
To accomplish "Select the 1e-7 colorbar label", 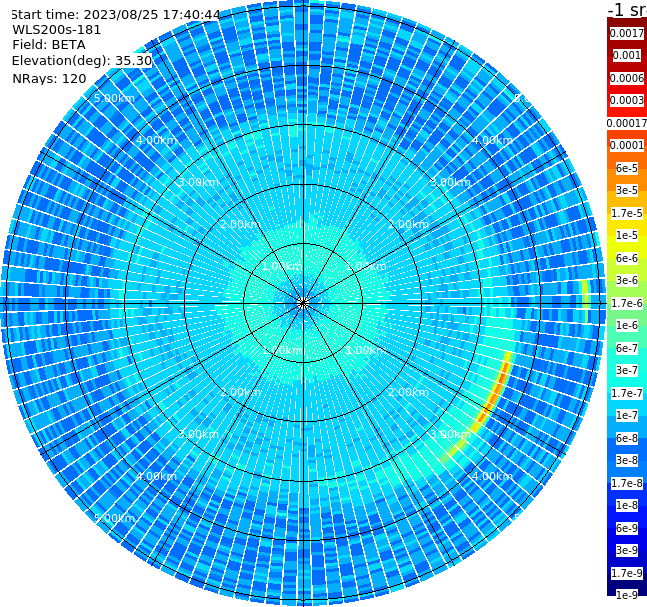I will coord(627,415).
